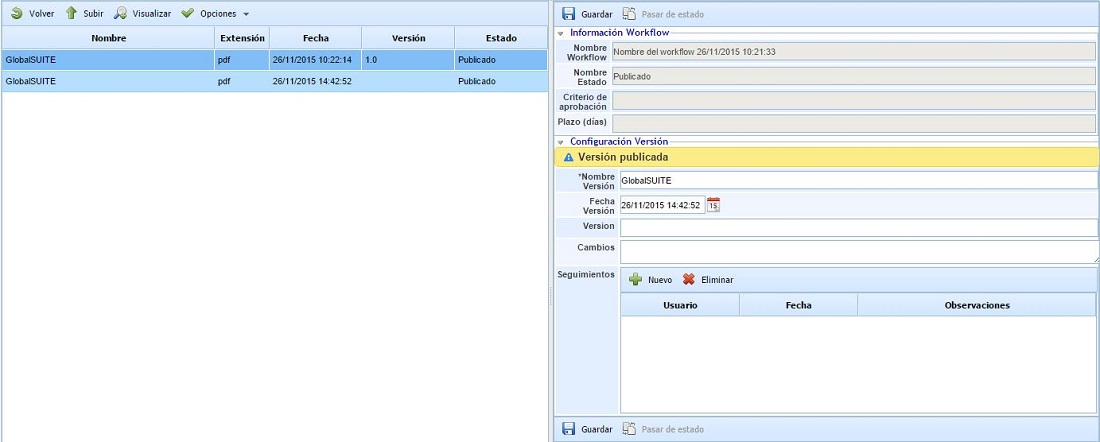Collapse the Información Workflow section

562,33
